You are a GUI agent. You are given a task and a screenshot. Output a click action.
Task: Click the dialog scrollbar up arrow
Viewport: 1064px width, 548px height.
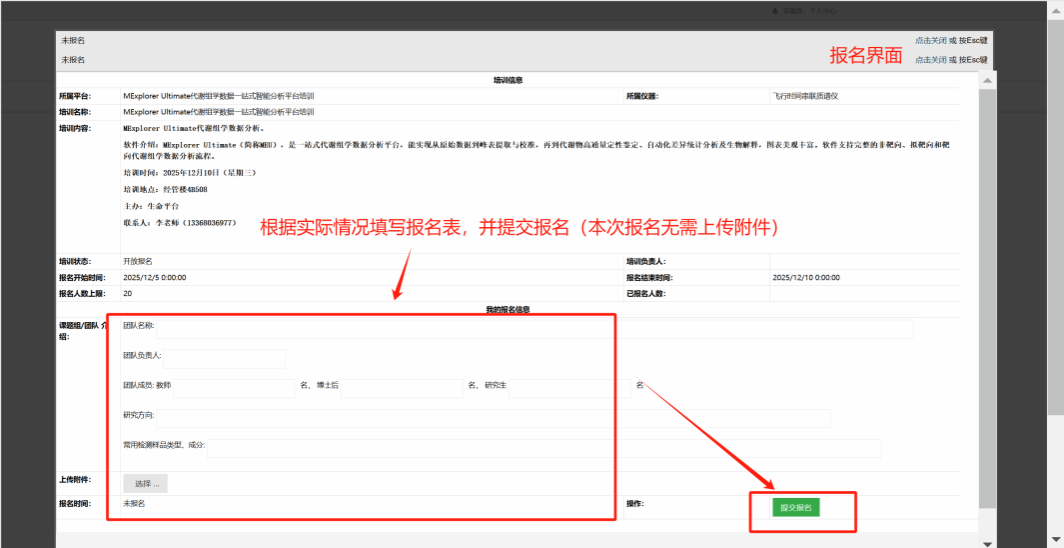click(988, 80)
